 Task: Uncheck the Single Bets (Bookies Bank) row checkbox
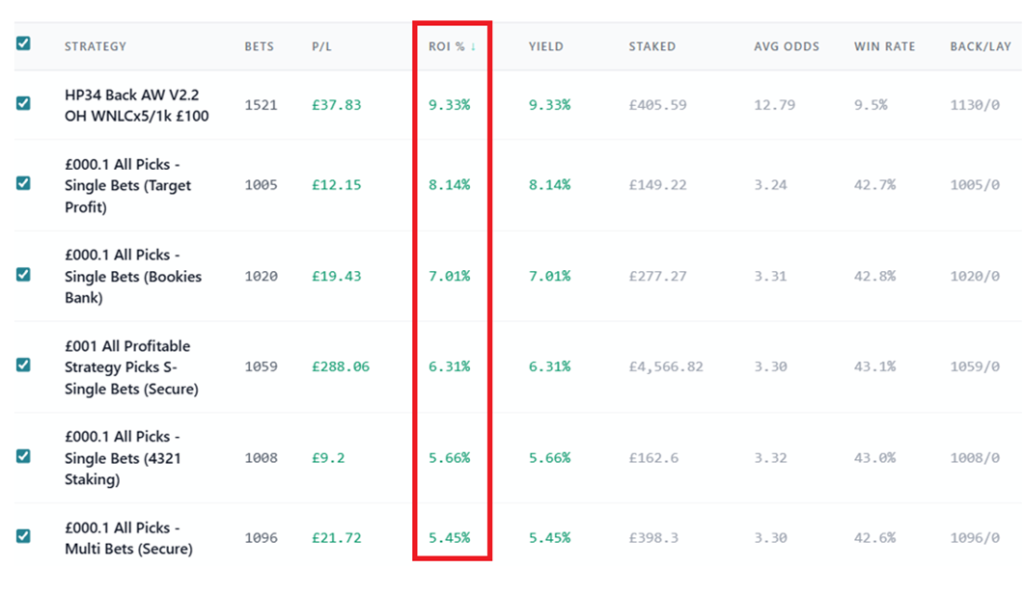23,274
